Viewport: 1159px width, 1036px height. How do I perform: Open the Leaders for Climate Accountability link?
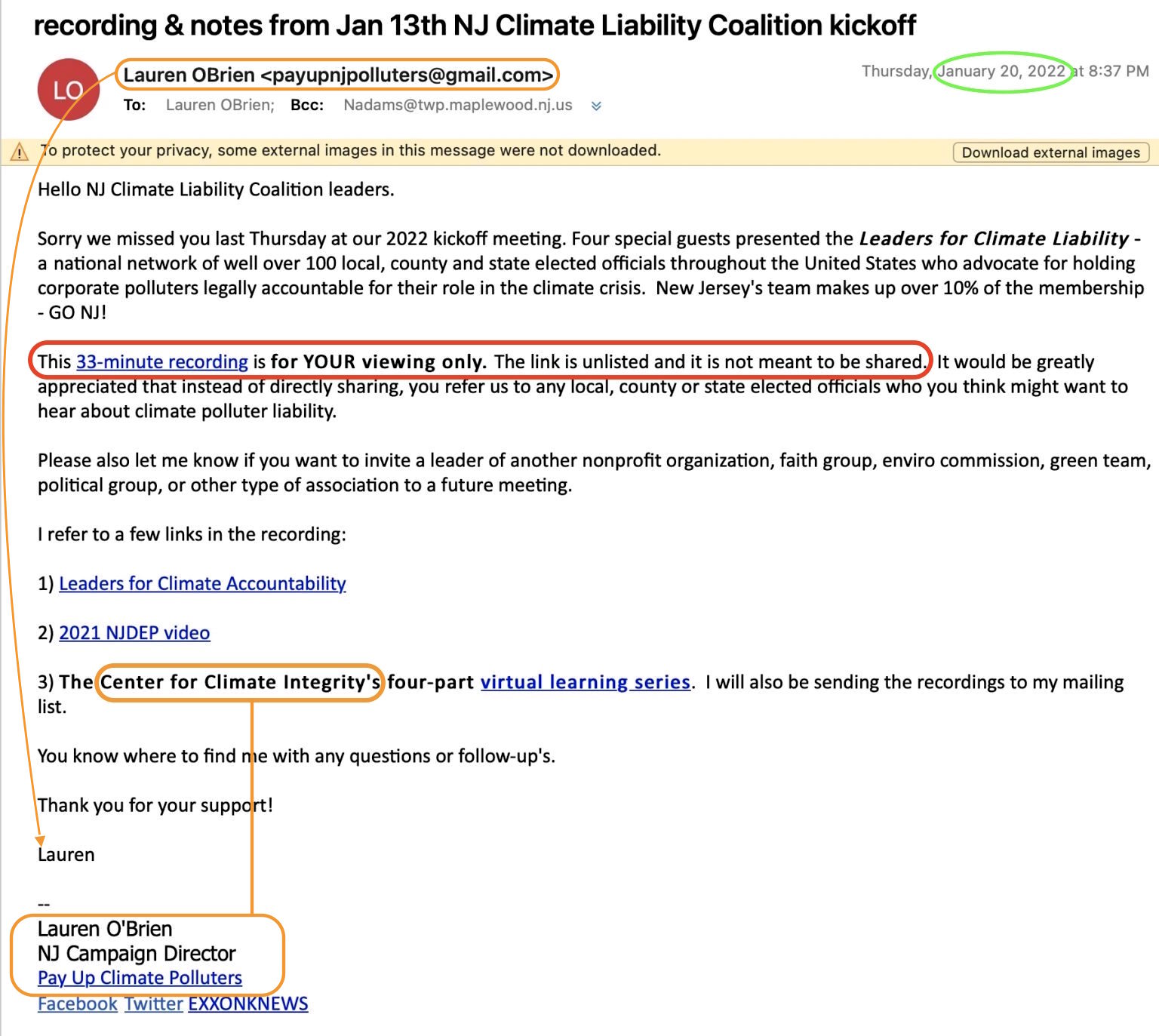tap(202, 584)
